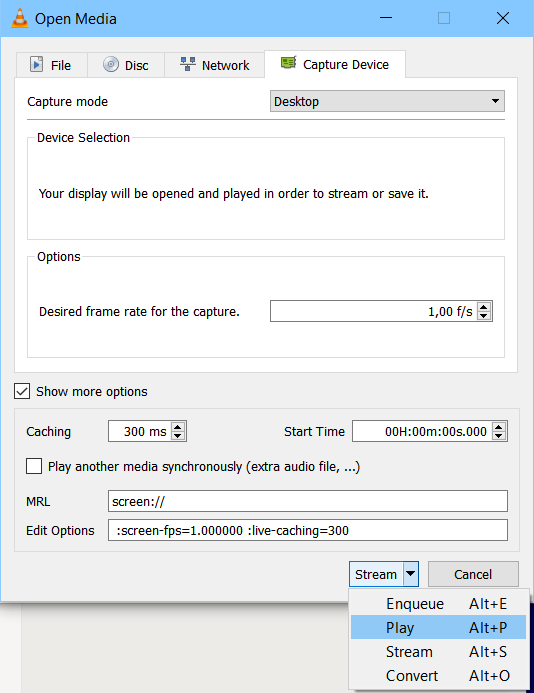Image resolution: width=534 pixels, height=693 pixels.
Task: Choose Enqueue from the dropdown menu
Action: tap(438, 604)
